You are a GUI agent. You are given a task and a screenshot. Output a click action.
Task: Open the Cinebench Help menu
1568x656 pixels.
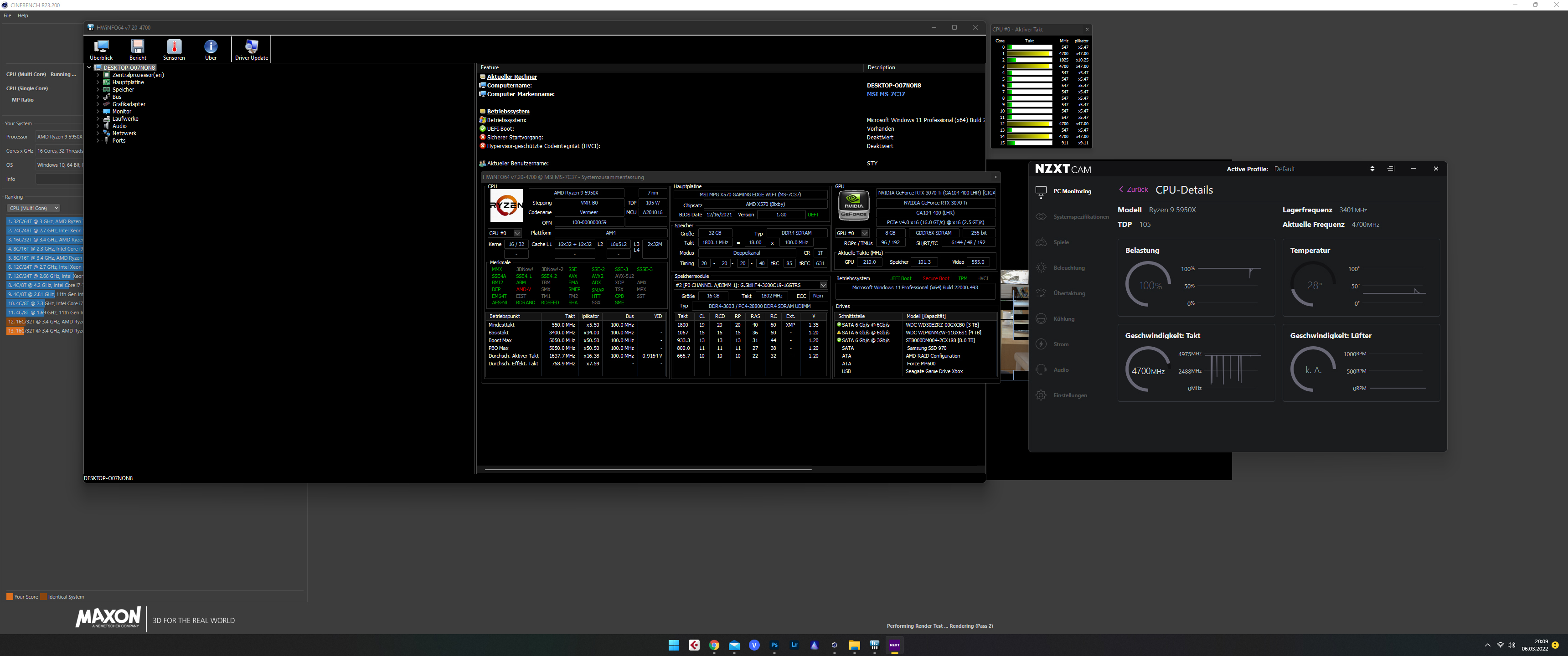tap(22, 16)
